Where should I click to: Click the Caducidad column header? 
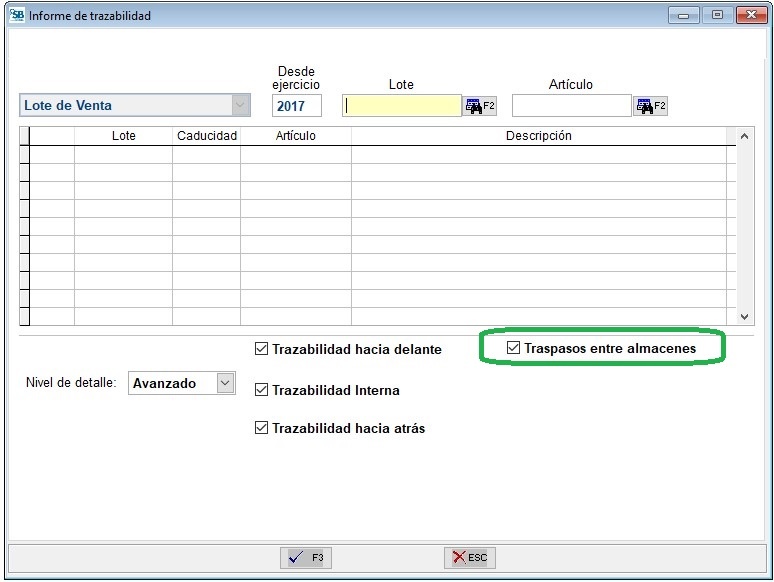206,136
